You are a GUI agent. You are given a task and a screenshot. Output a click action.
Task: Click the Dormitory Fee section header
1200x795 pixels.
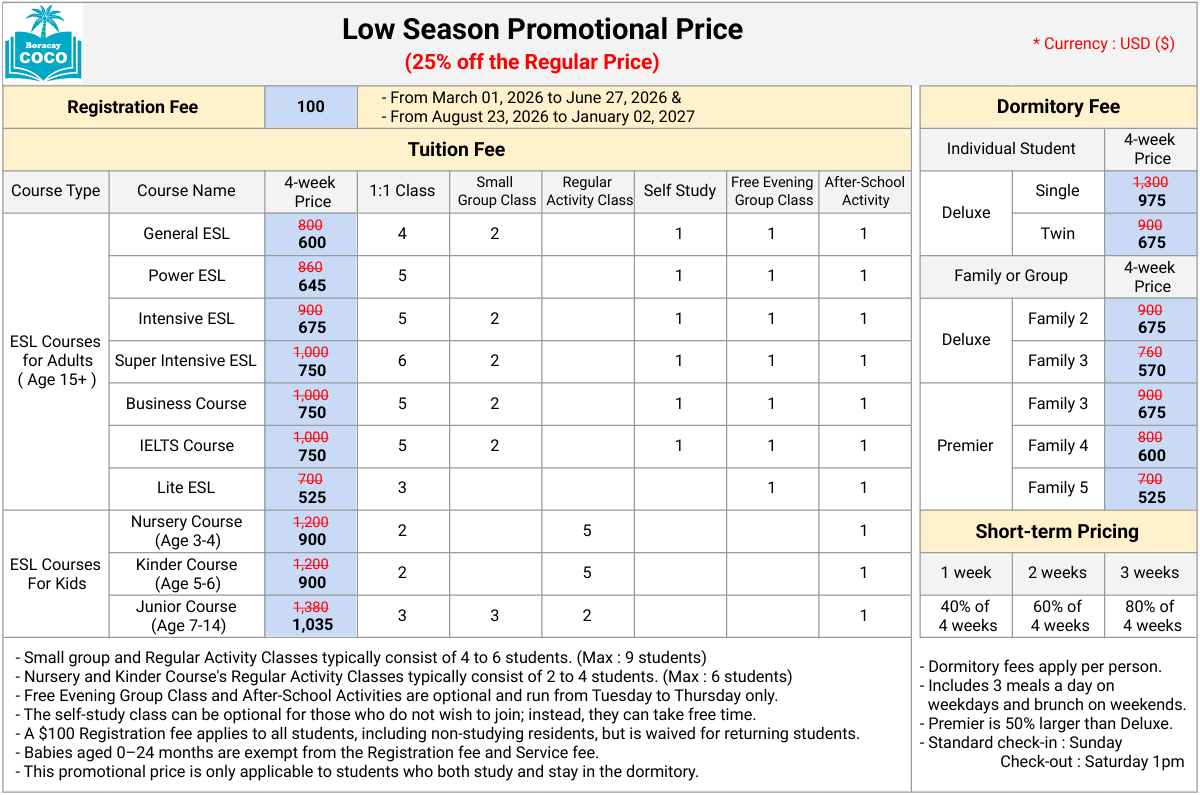[x=1058, y=107]
